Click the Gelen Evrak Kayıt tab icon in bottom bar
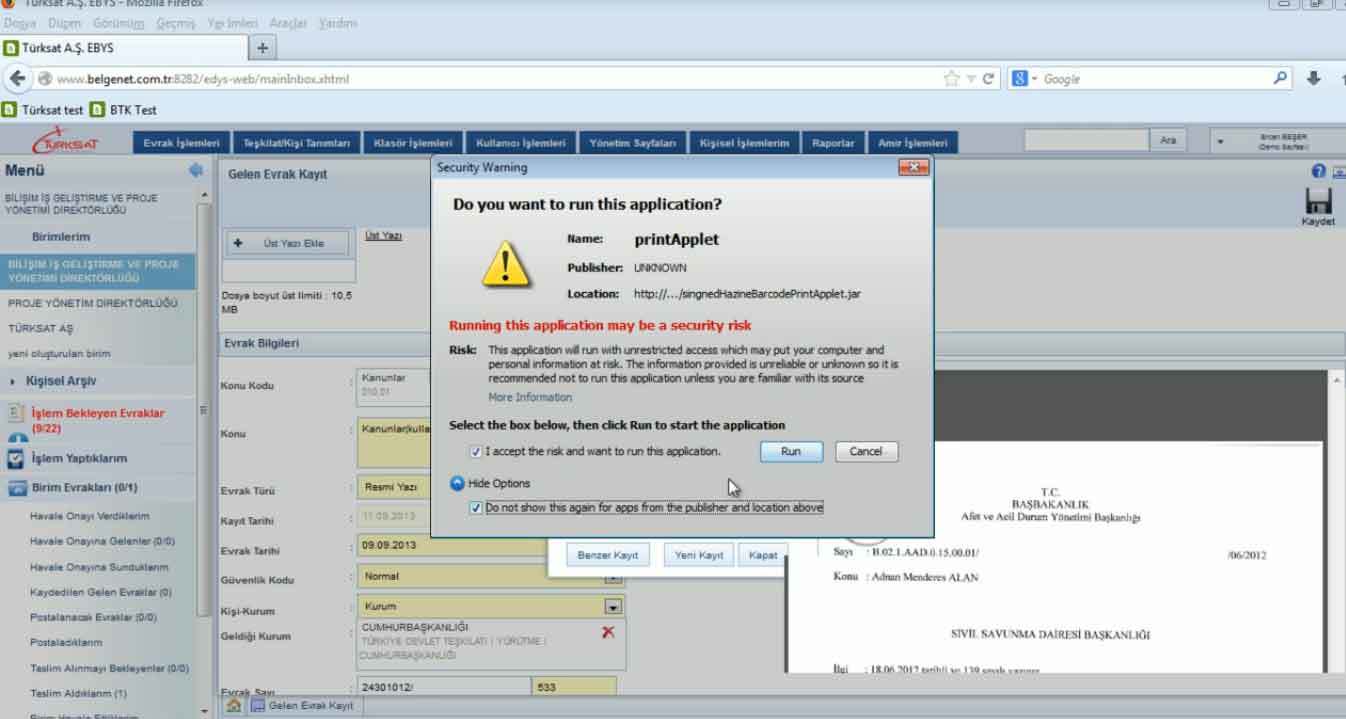The image size is (1346, 719). (258, 706)
